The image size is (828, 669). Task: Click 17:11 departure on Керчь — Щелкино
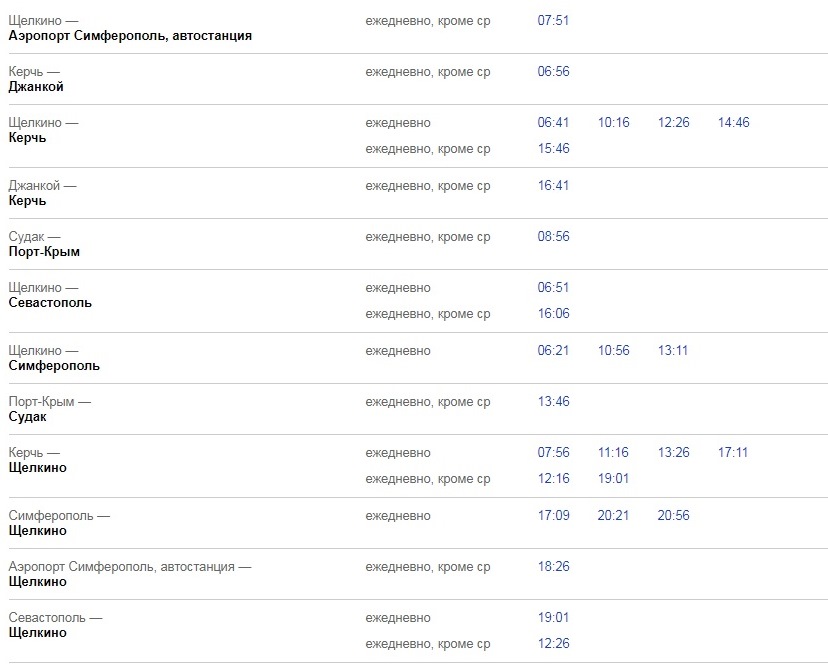click(x=733, y=453)
